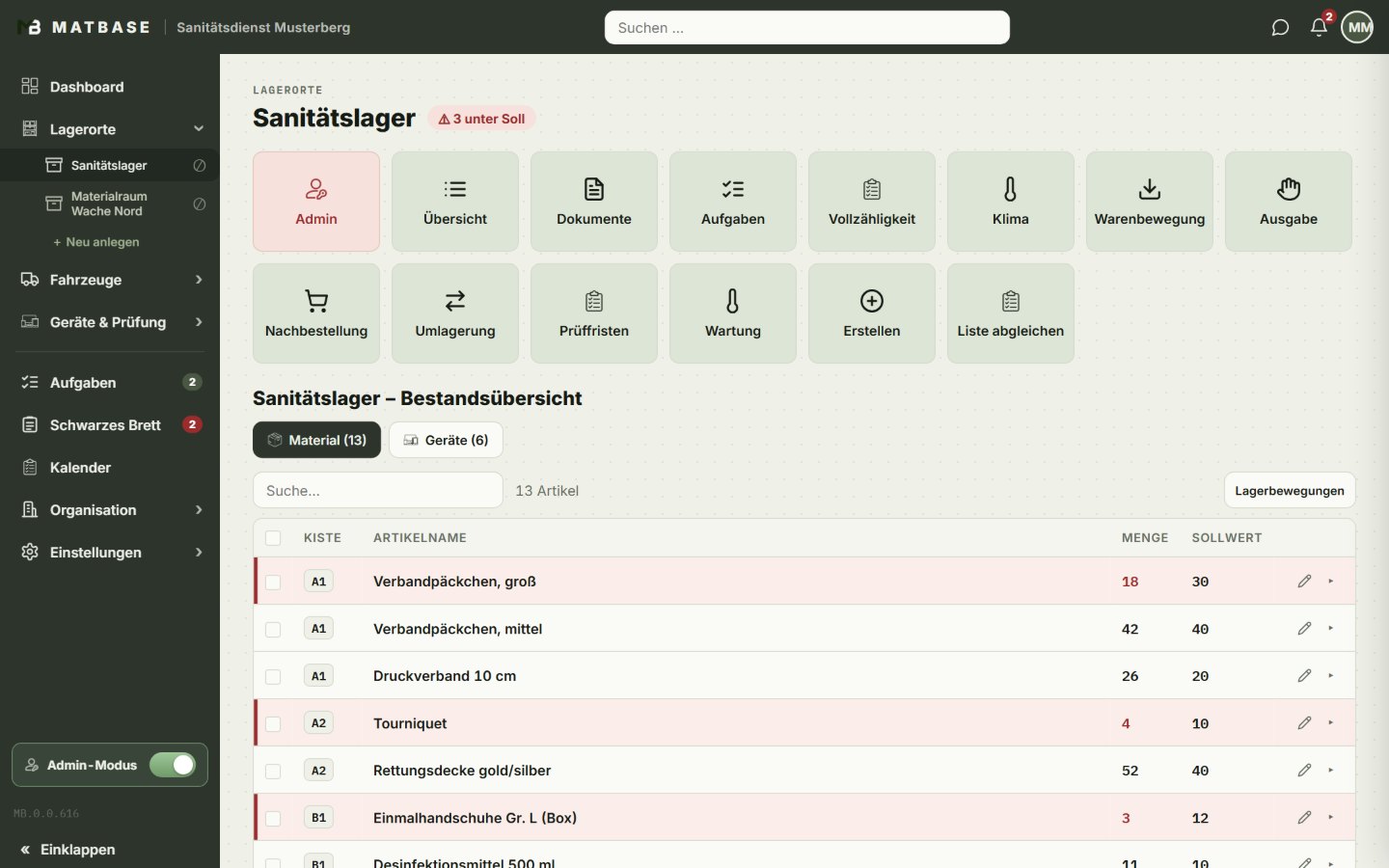Select Sanitätslager in sidebar tree

108,165
